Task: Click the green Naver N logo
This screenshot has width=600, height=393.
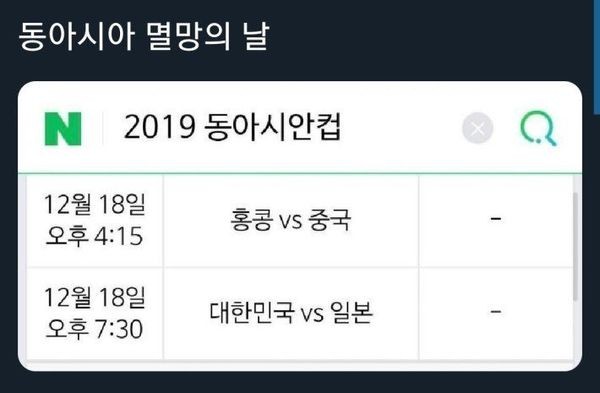Action: click(63, 129)
